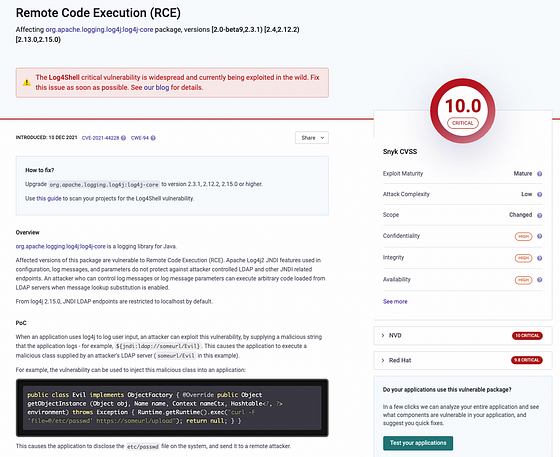
Task: Click the help icon for Integrity
Action: pyautogui.click(x=540, y=258)
